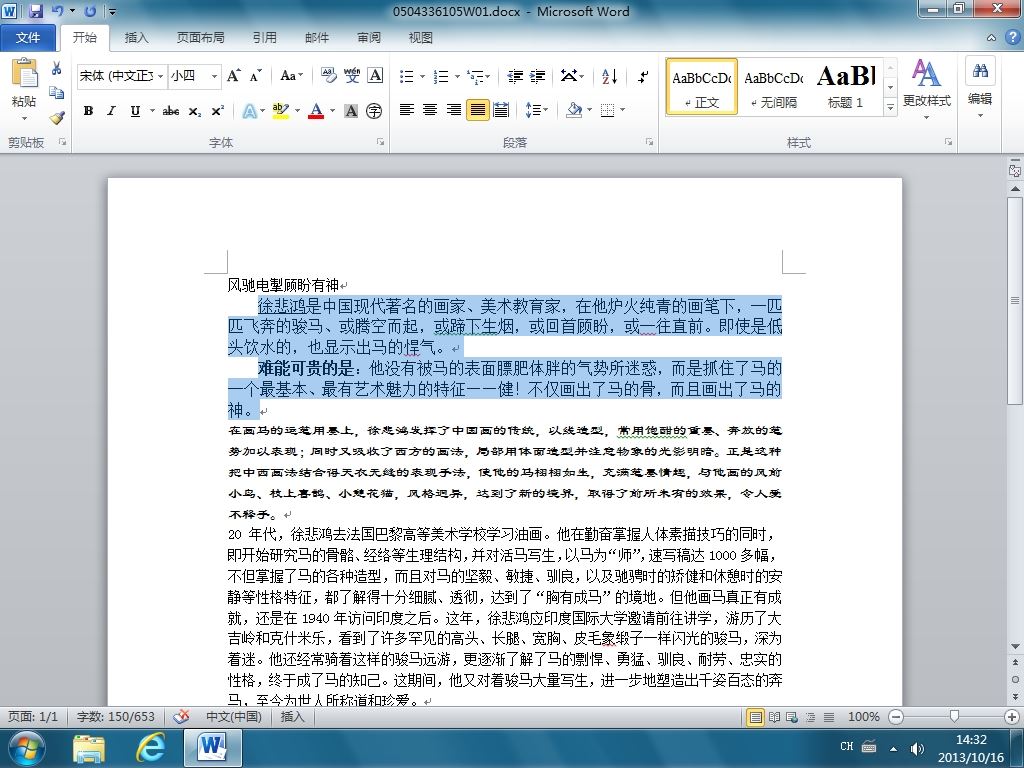Viewport: 1024px width, 768px height.
Task: Switch to Full Screen Reading view
Action: click(775, 717)
